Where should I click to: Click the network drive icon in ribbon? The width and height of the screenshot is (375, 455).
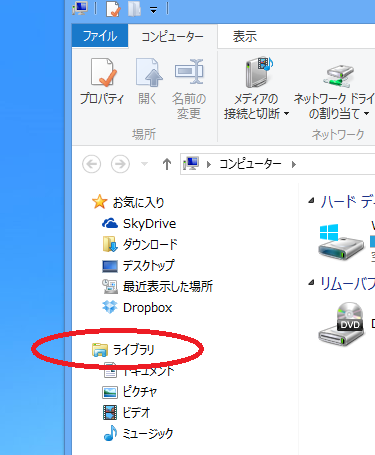[x=338, y=75]
